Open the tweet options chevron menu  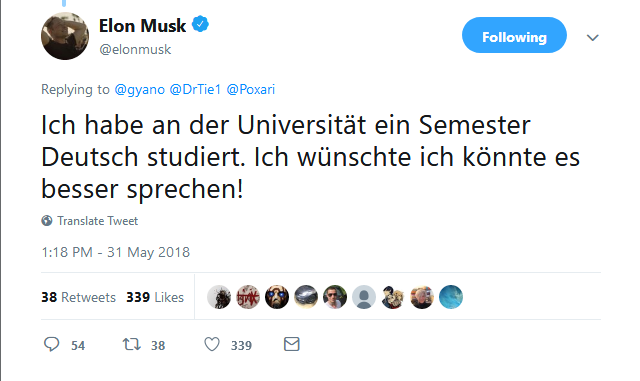(x=592, y=38)
